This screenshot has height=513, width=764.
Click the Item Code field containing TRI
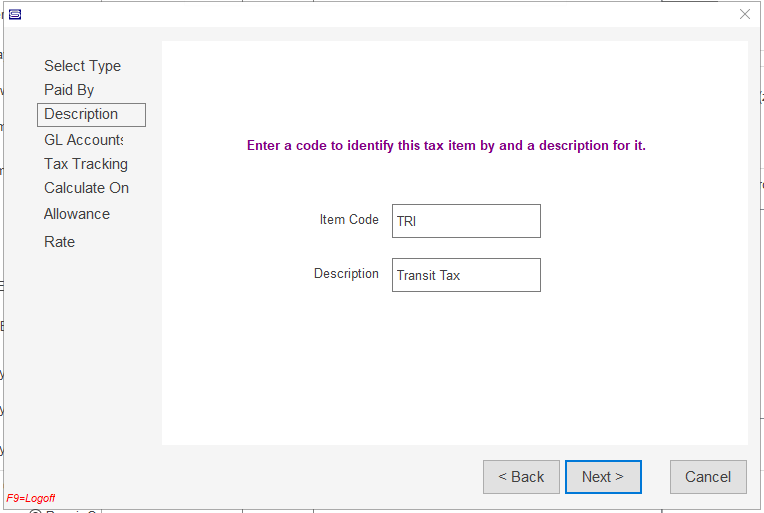coord(466,221)
